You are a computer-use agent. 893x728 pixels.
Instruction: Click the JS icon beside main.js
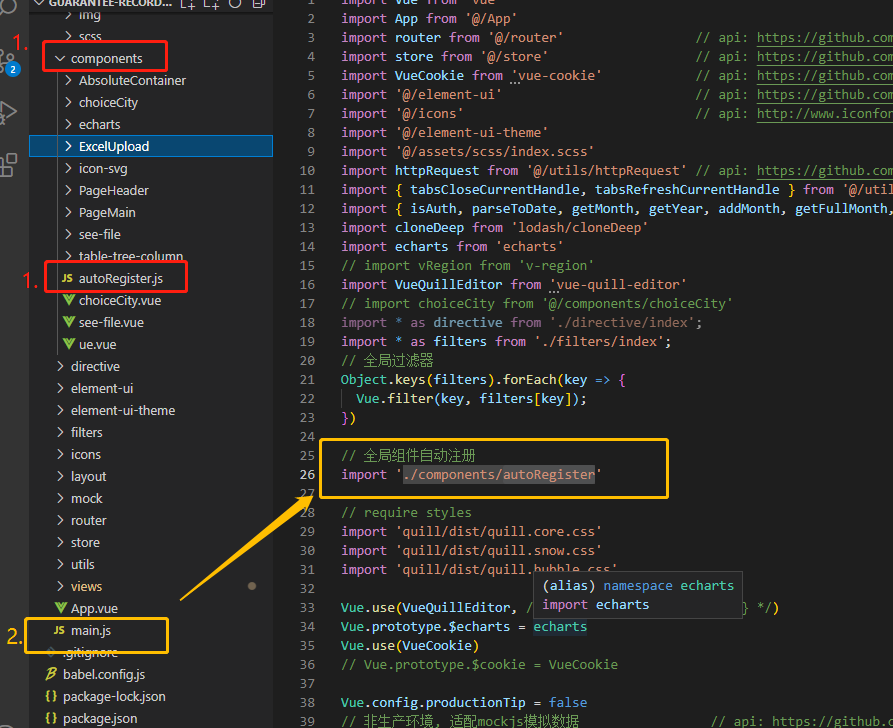pos(59,630)
